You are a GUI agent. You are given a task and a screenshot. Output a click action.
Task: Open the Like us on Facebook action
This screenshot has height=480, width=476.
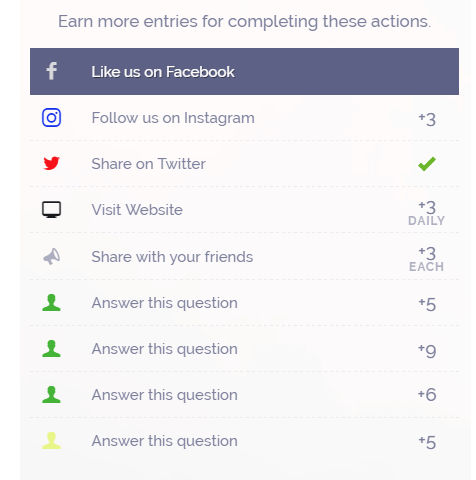point(244,71)
